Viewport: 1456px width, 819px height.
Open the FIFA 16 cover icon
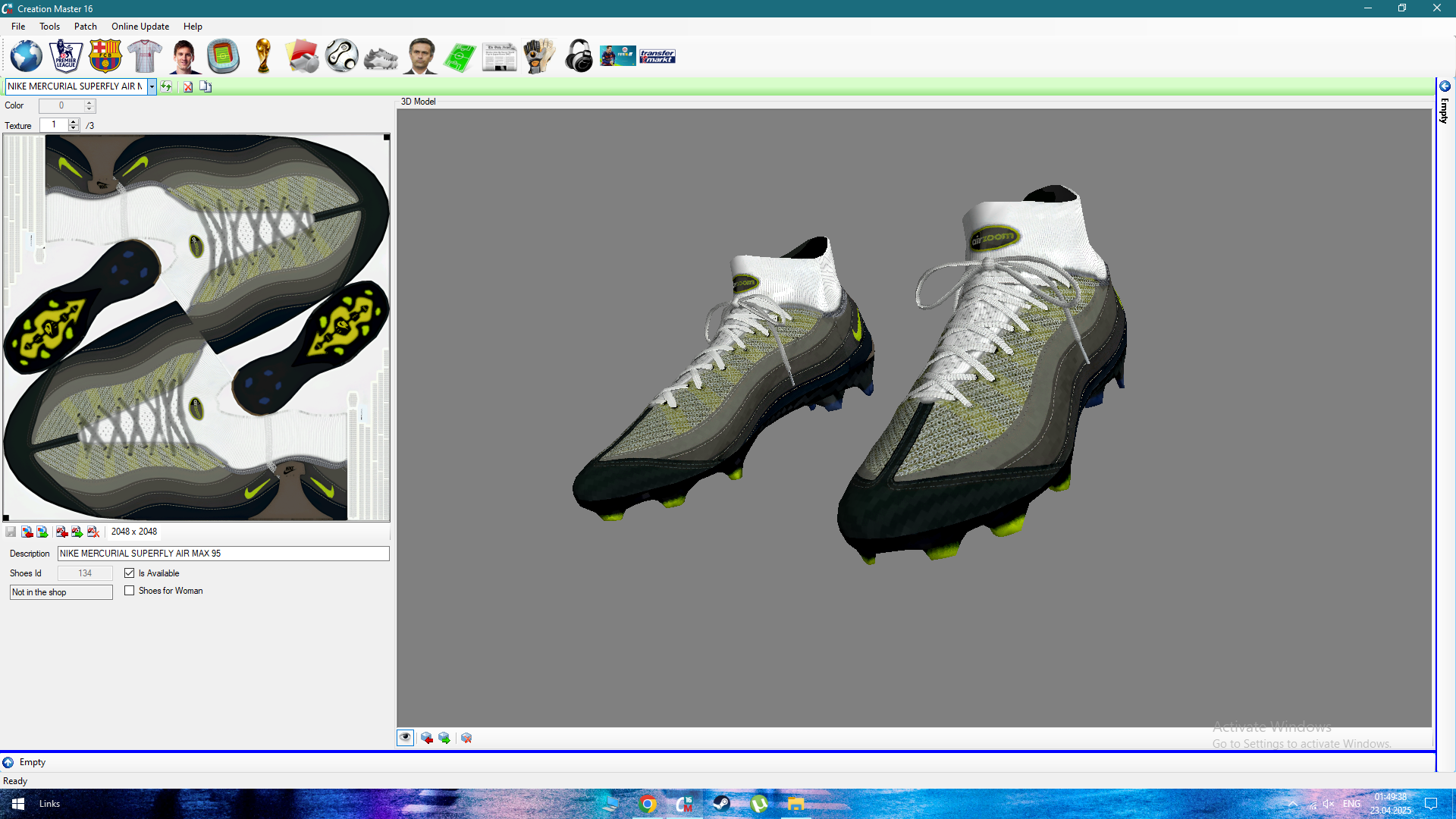coord(618,56)
